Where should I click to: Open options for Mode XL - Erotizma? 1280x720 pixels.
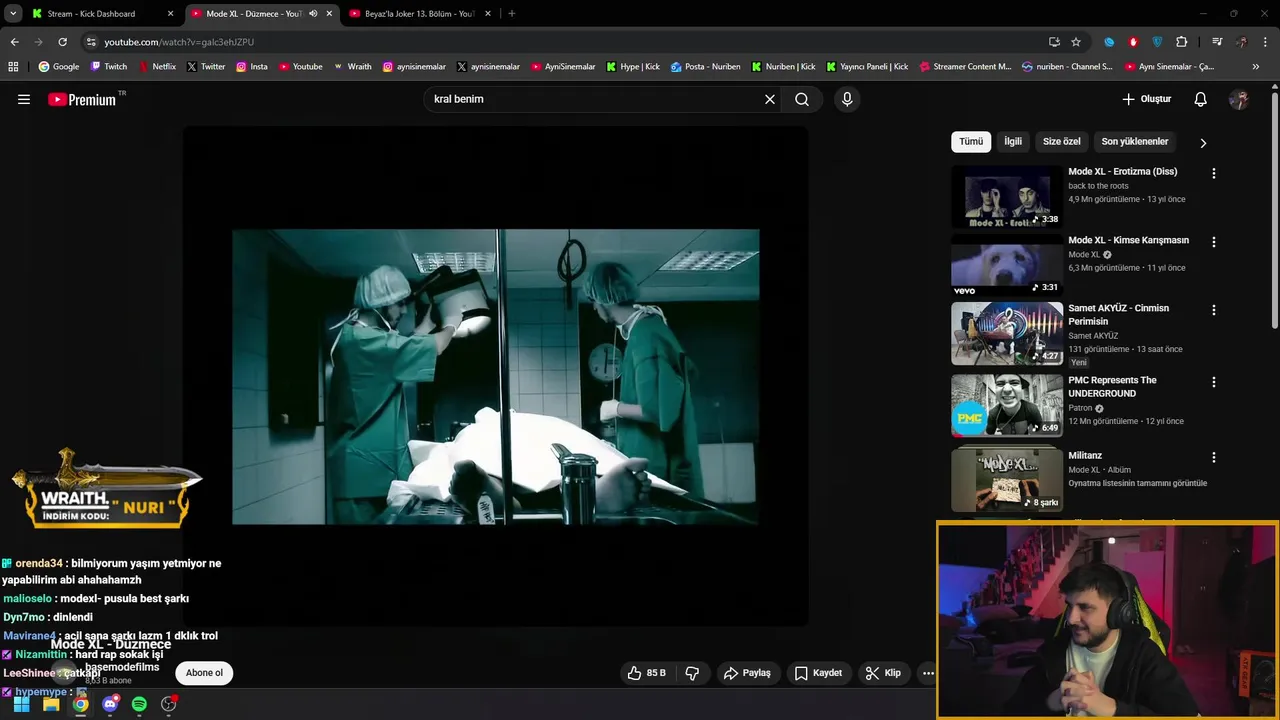(x=1214, y=173)
